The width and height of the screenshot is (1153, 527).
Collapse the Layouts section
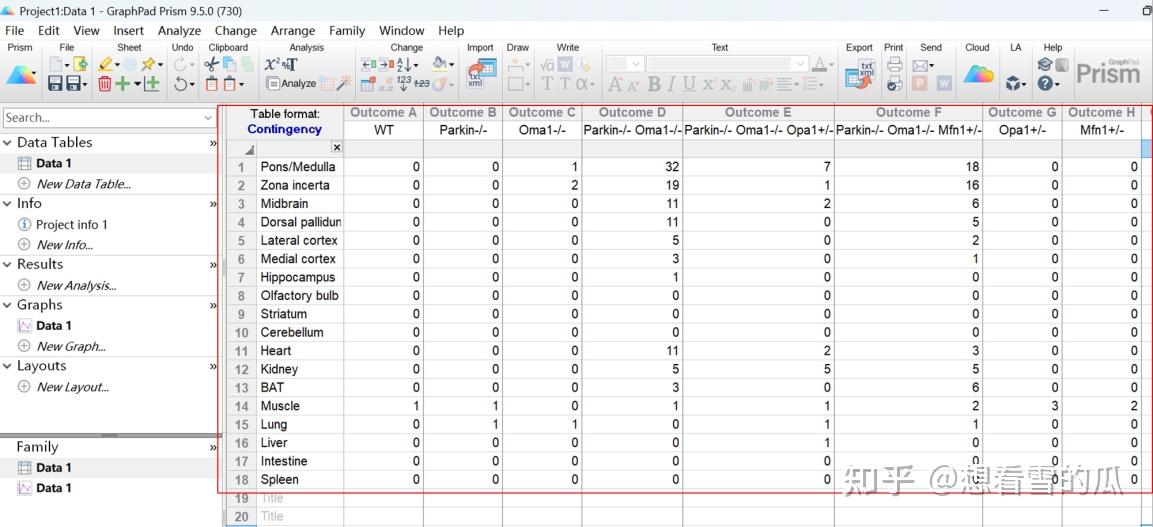7,366
